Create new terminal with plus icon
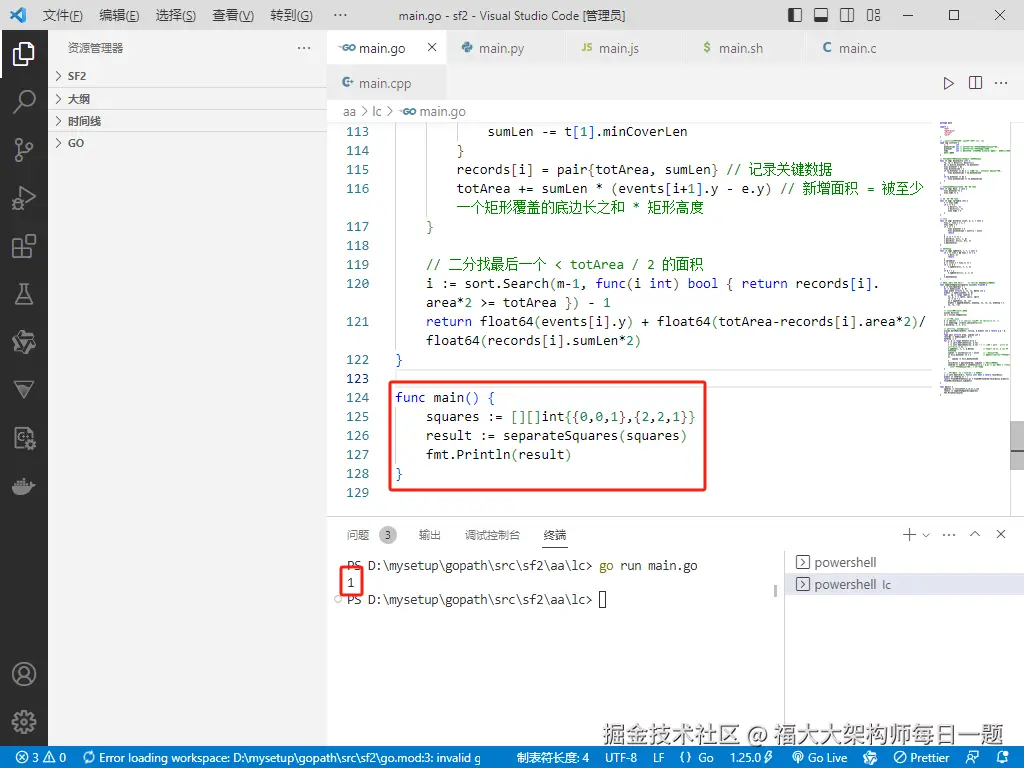Image resolution: width=1024 pixels, height=768 pixels. tap(908, 534)
